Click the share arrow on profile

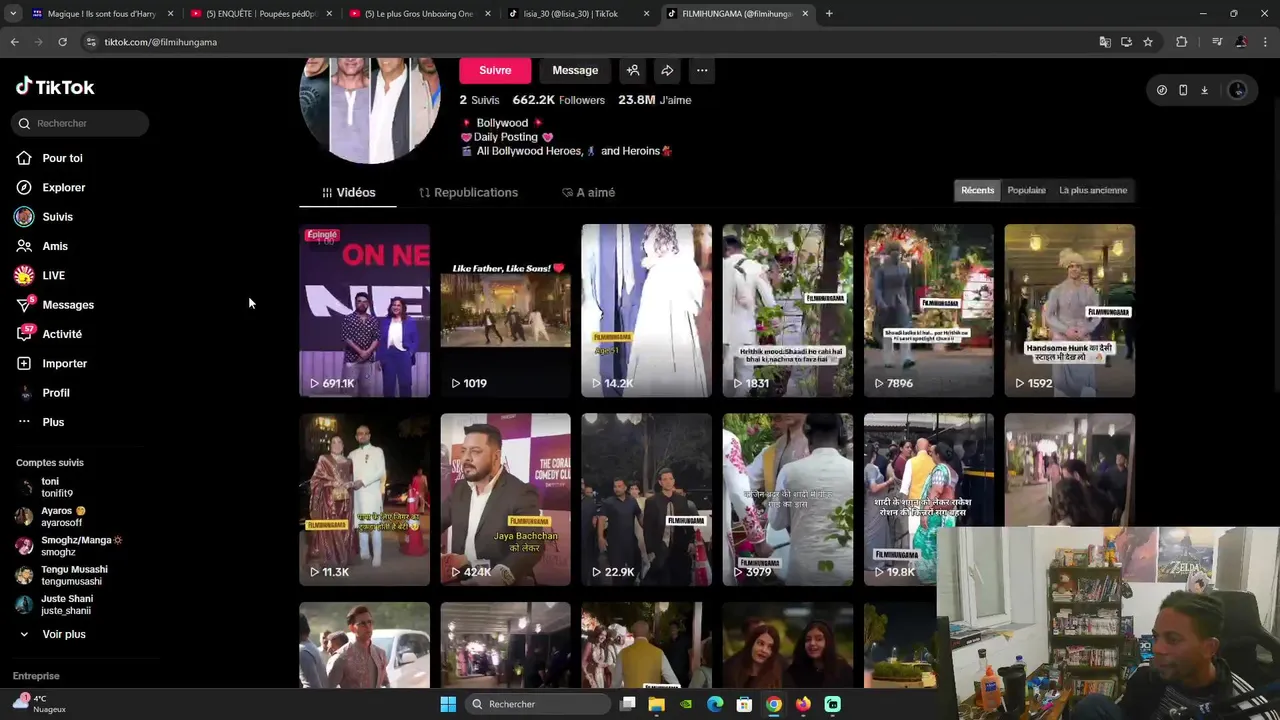(667, 70)
